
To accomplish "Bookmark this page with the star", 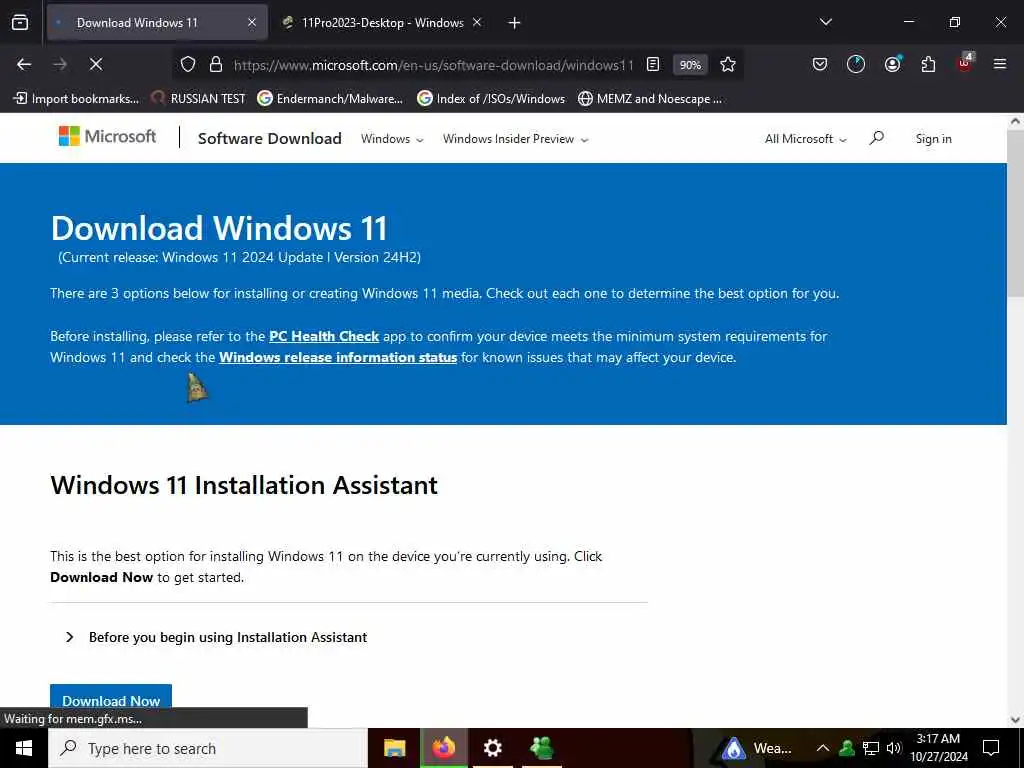I will [728, 64].
